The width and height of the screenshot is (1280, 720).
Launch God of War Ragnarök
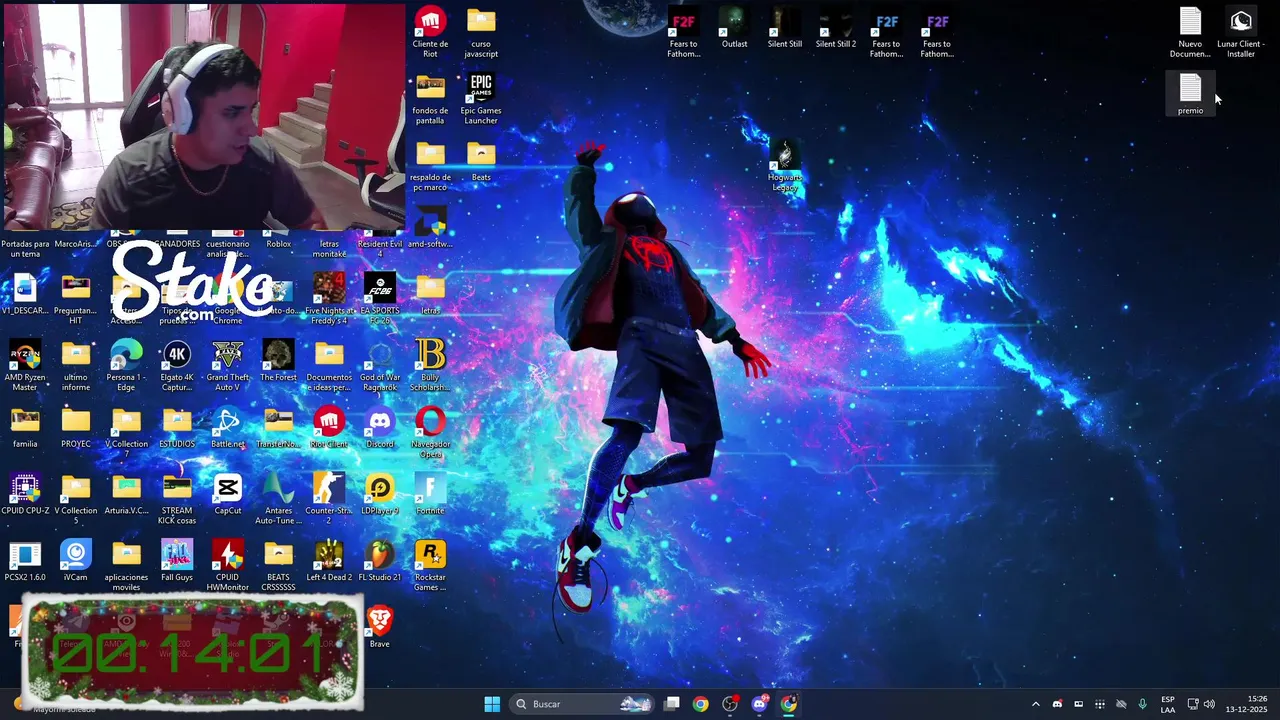click(x=380, y=366)
